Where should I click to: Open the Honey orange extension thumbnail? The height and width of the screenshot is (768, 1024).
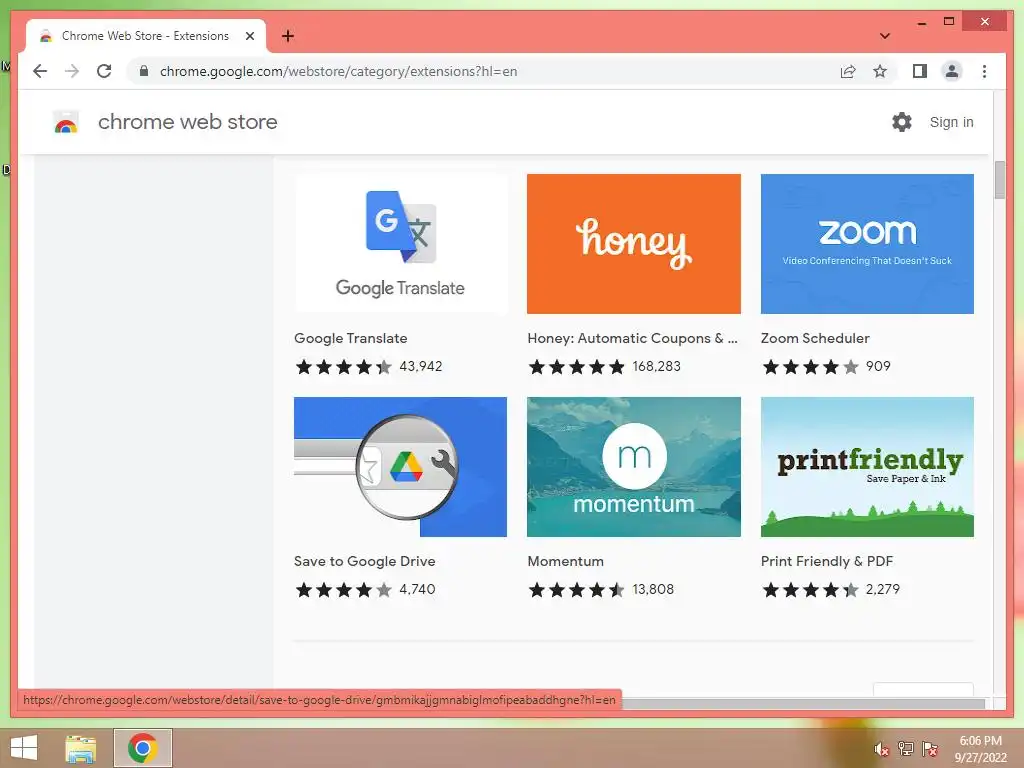pyautogui.click(x=633, y=244)
